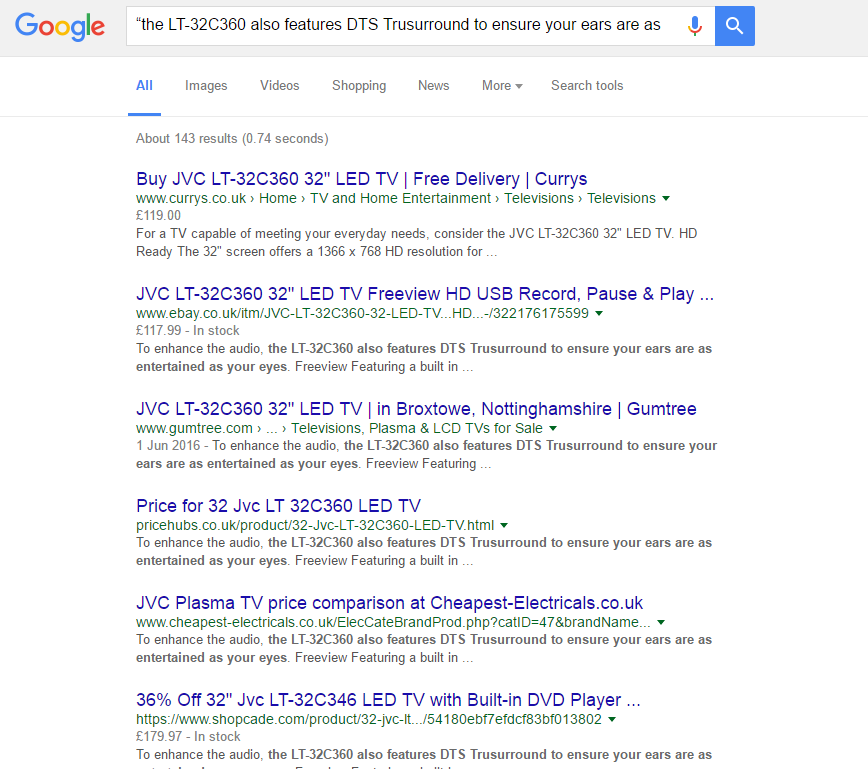Switch to the Images tab
The image size is (868, 769).
206,86
